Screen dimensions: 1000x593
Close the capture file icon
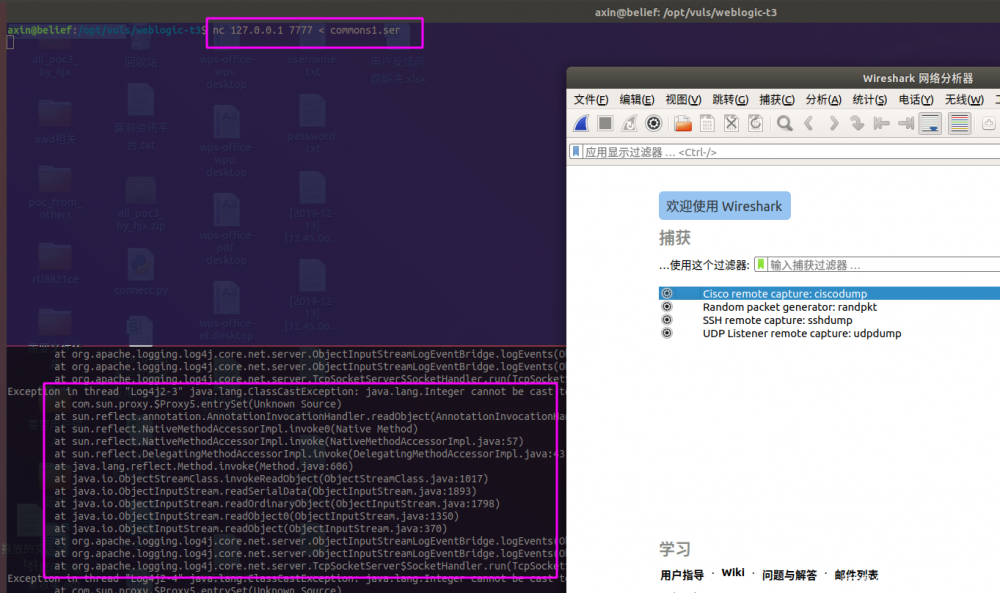pyautogui.click(x=732, y=123)
